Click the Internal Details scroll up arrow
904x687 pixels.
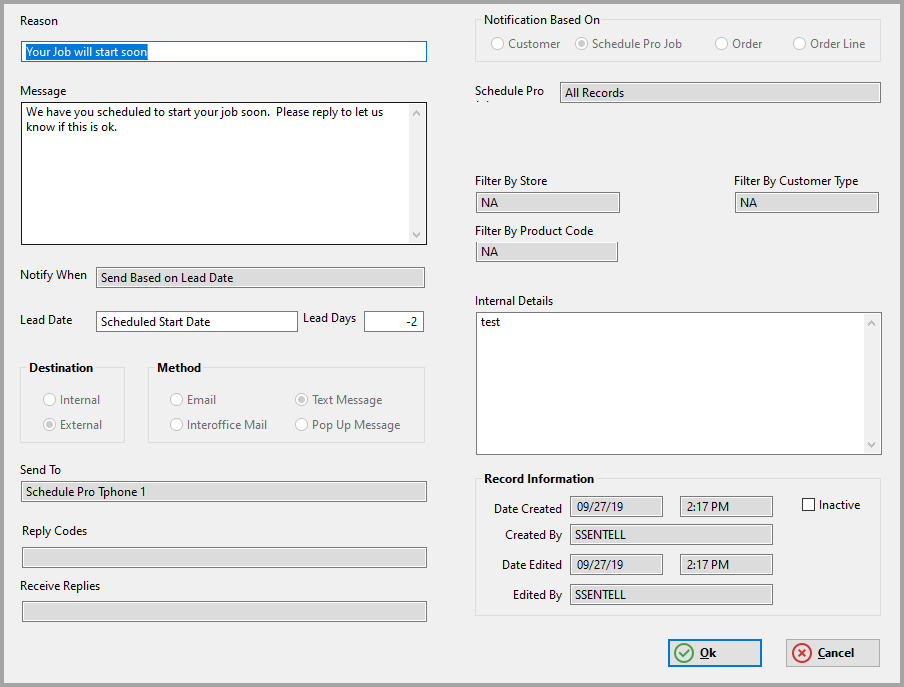pyautogui.click(x=871, y=323)
